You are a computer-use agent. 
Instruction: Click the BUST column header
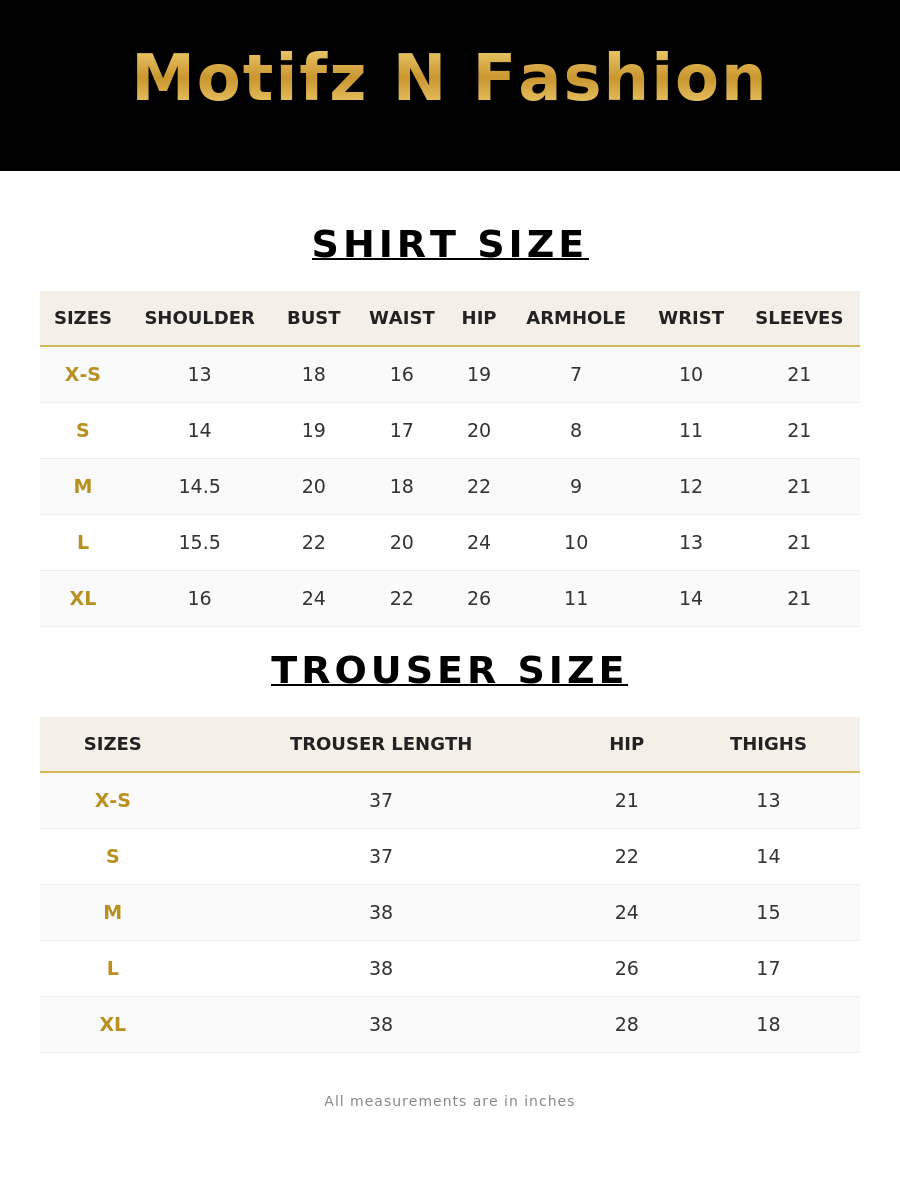[x=313, y=318]
